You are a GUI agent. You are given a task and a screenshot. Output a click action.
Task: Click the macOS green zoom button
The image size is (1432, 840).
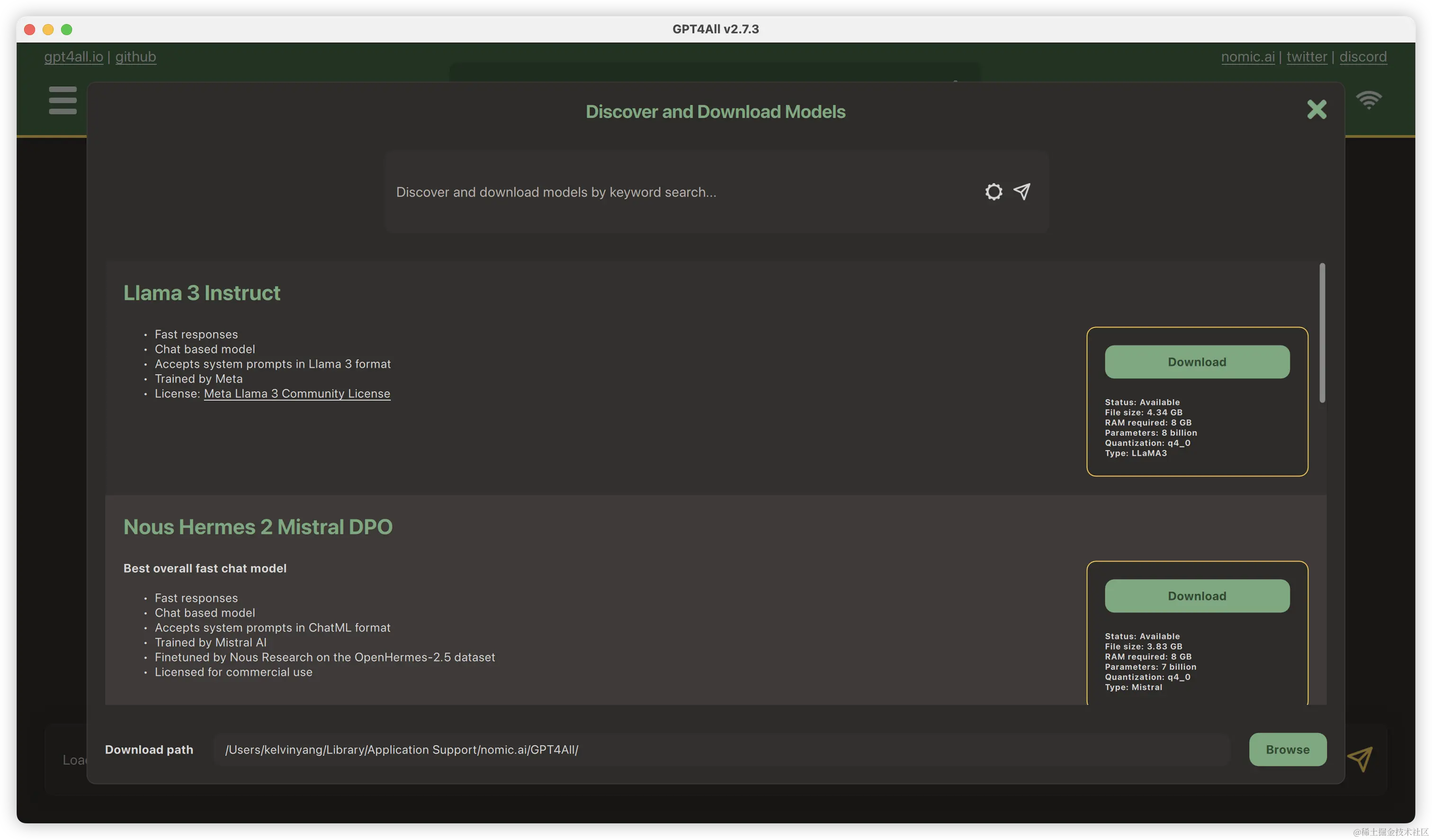pyautogui.click(x=66, y=29)
